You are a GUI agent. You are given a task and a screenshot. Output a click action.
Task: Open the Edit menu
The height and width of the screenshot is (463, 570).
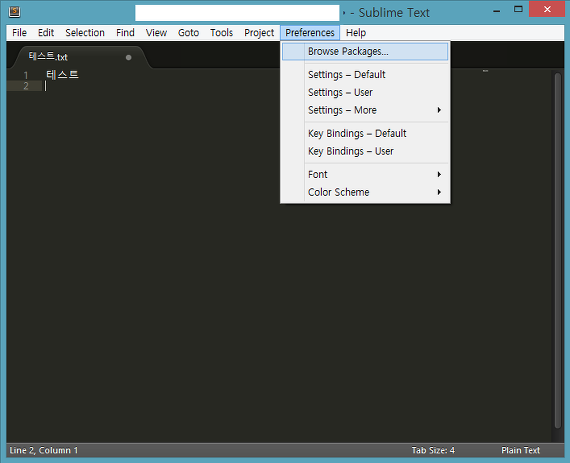46,33
